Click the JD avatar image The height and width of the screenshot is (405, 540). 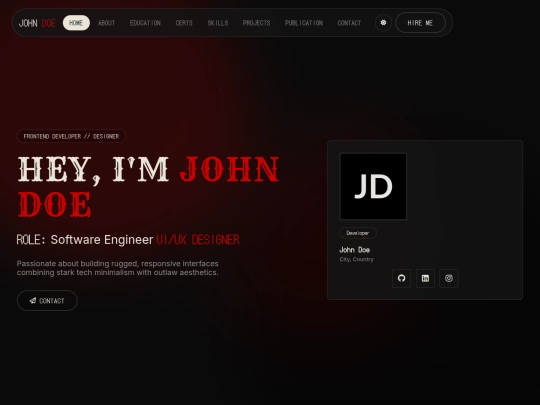pos(373,186)
